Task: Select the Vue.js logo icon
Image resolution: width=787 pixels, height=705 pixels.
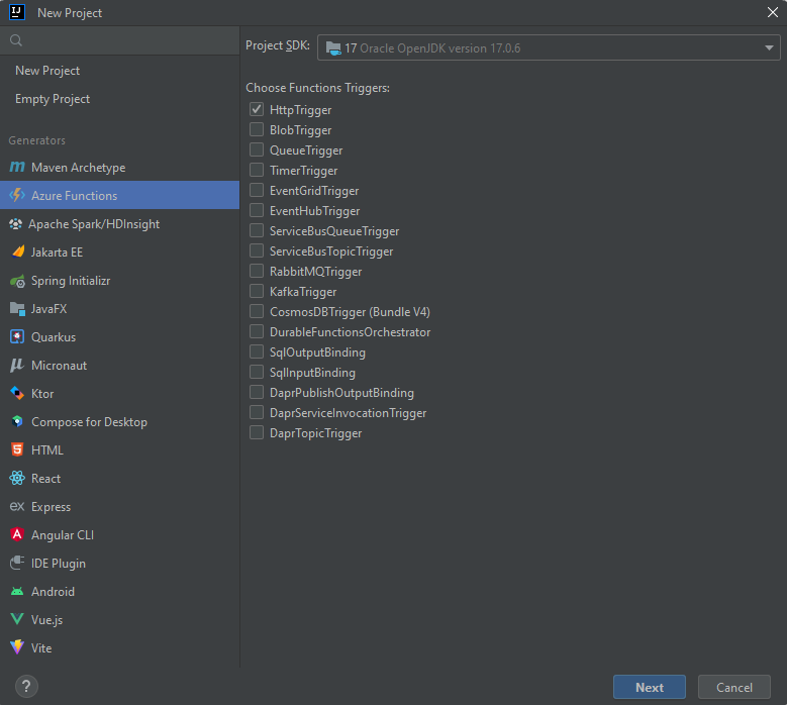Action: (x=17, y=620)
